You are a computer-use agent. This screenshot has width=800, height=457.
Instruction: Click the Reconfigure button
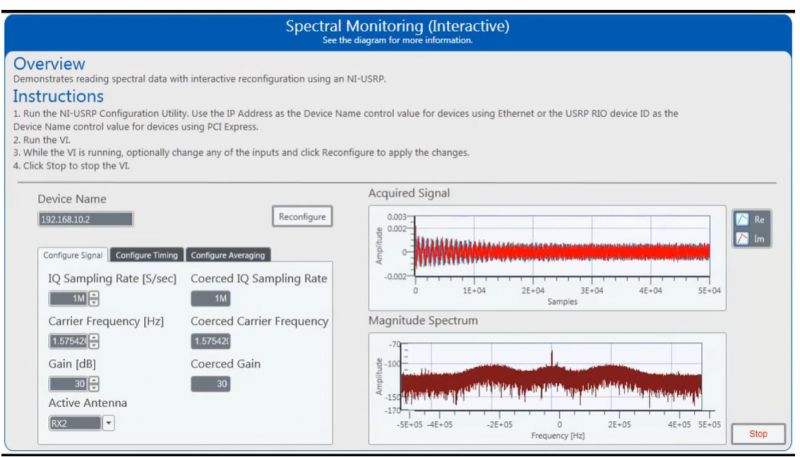(302, 217)
